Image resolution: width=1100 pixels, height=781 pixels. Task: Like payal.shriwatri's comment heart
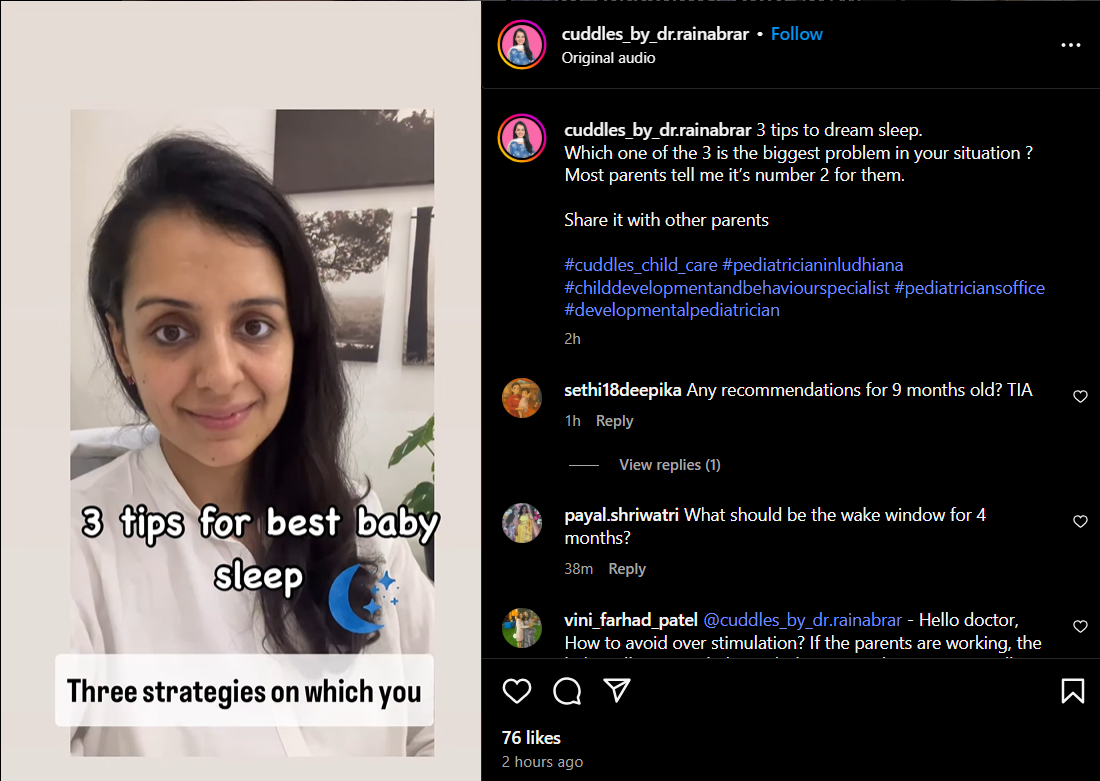pos(1080,521)
